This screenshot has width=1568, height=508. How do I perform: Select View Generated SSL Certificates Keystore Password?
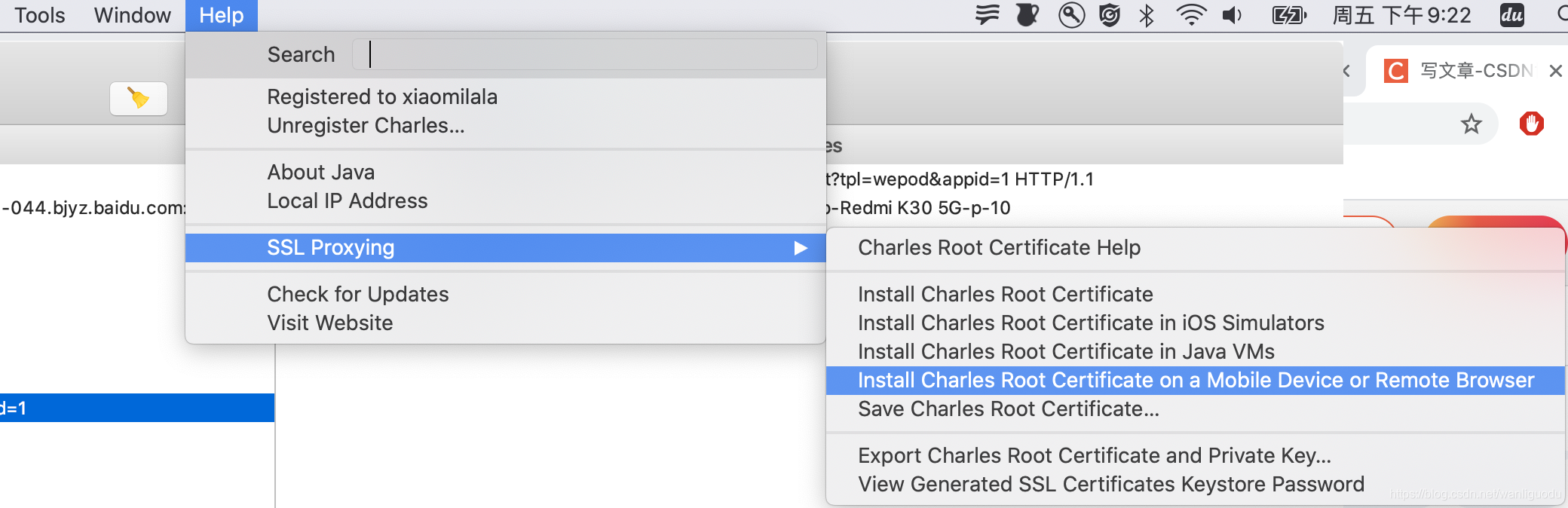pos(1196,485)
